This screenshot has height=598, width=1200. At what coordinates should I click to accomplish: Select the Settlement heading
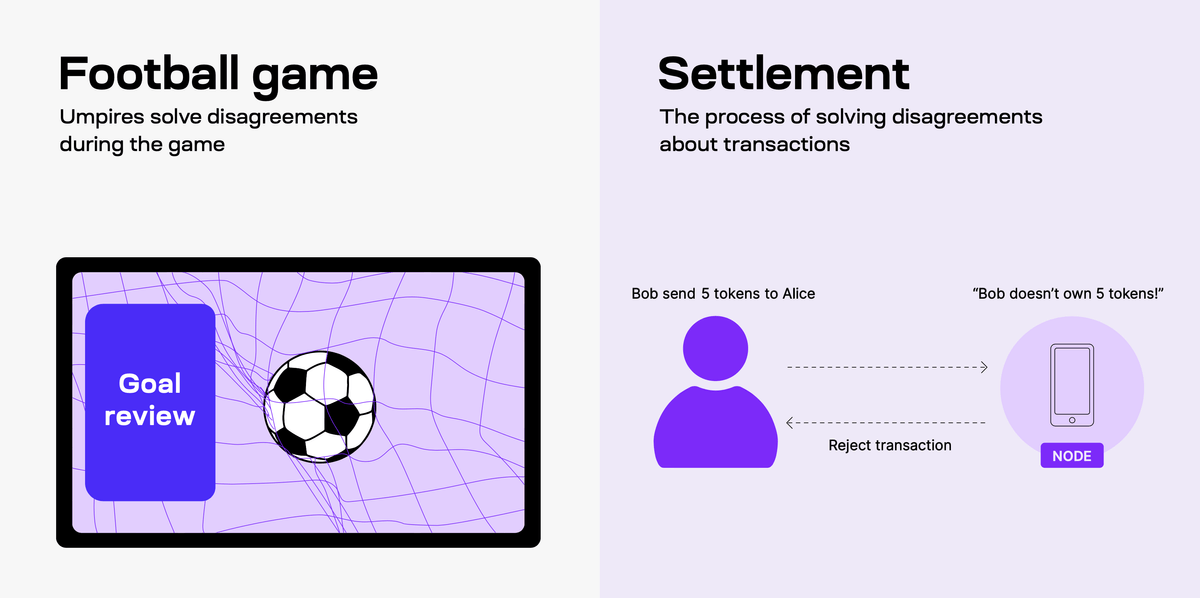tap(784, 74)
